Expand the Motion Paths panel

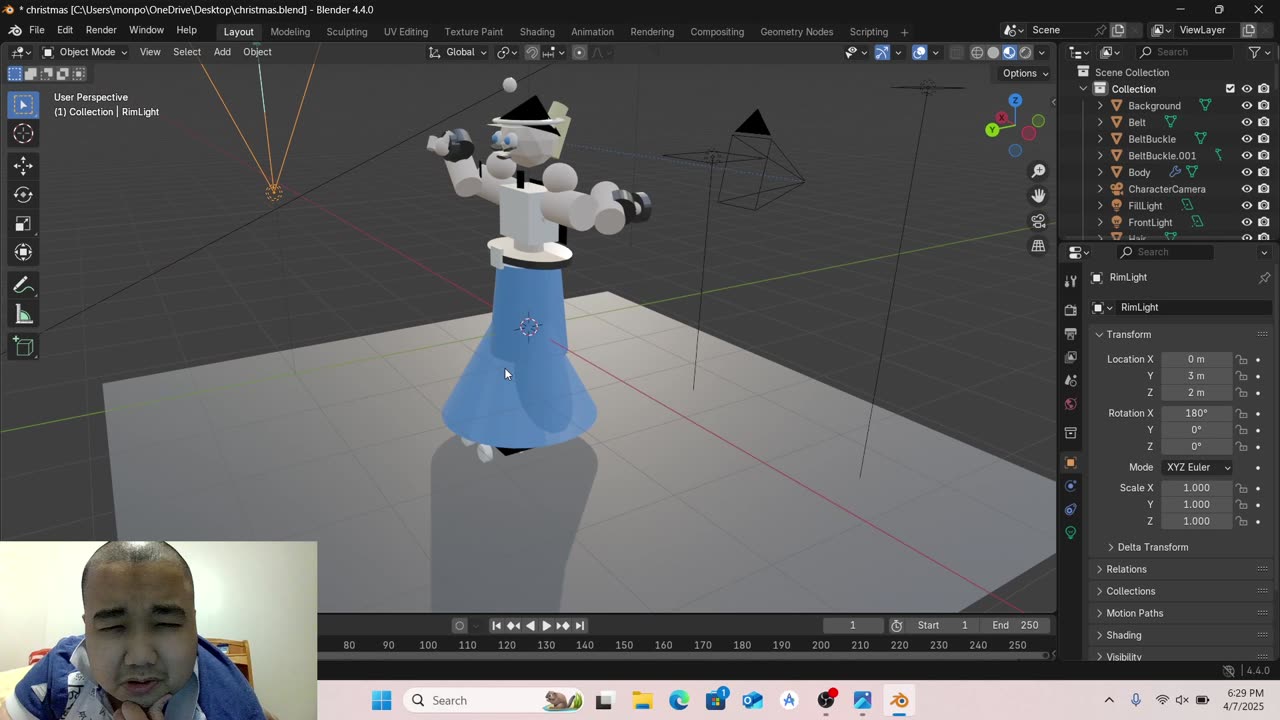tap(1134, 613)
